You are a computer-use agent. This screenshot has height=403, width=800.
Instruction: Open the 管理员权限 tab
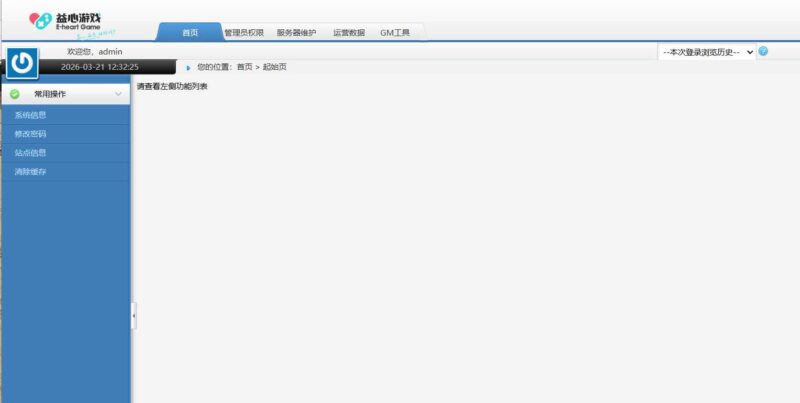[244, 33]
